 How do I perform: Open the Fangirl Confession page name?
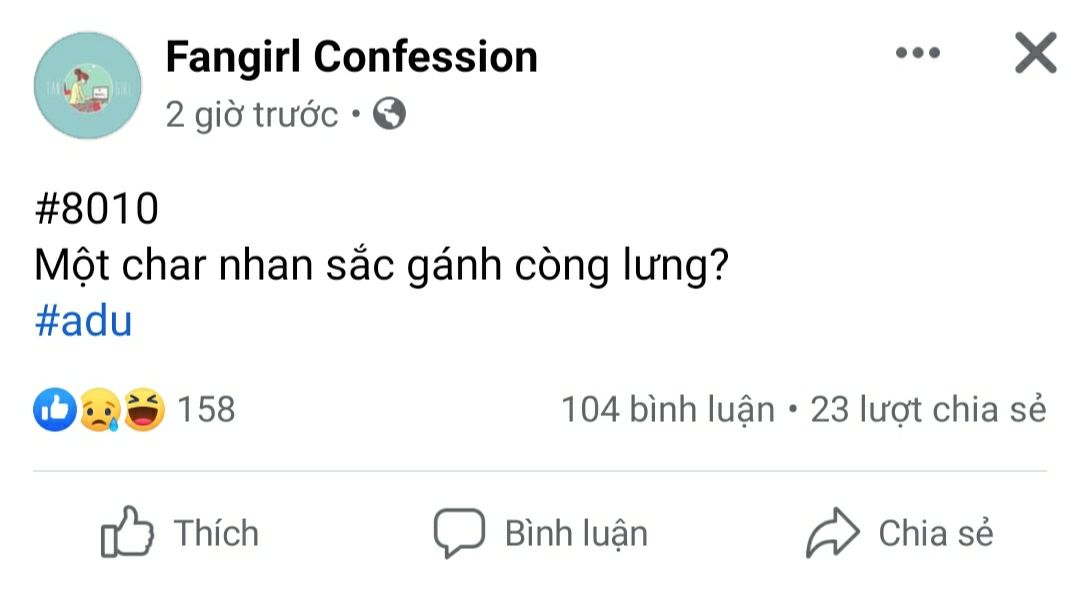(x=351, y=56)
